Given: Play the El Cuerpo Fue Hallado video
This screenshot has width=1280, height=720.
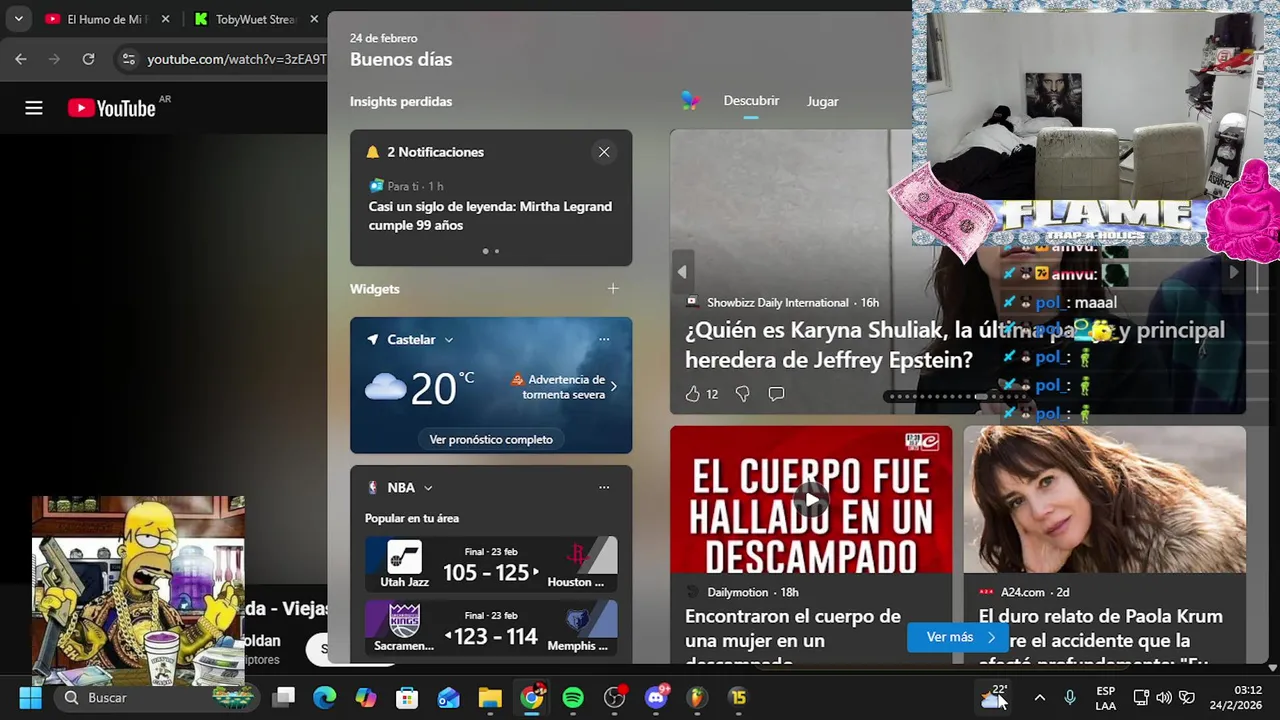Looking at the screenshot, I should point(811,499).
